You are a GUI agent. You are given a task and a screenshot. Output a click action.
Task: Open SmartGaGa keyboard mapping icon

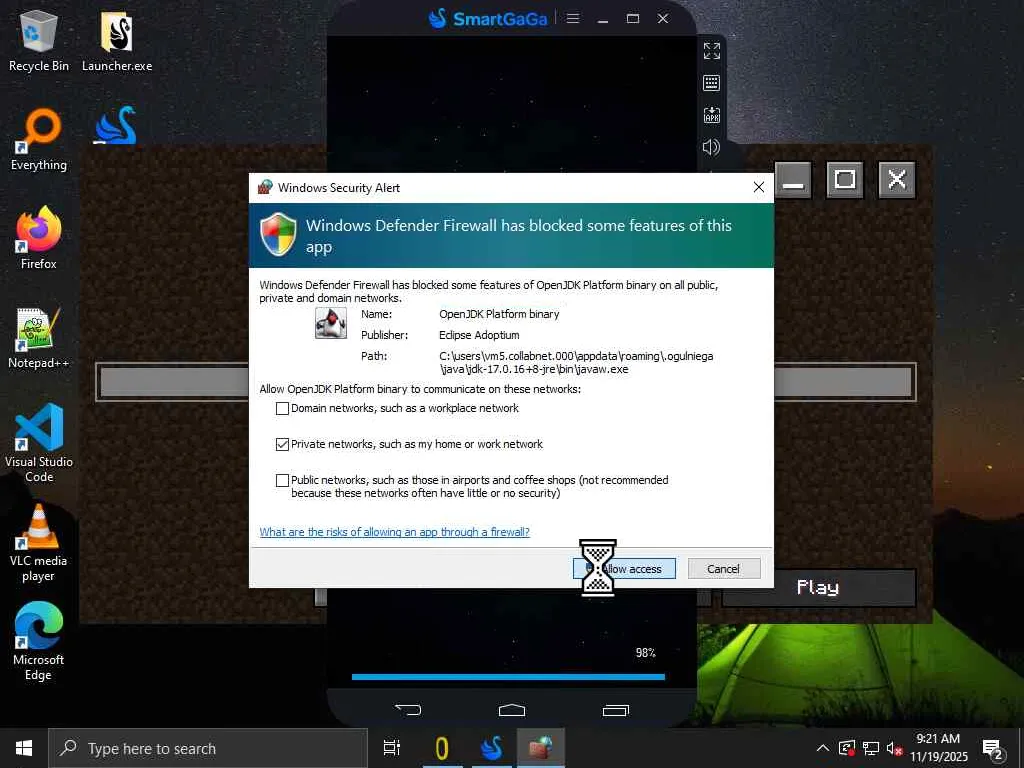coord(711,83)
